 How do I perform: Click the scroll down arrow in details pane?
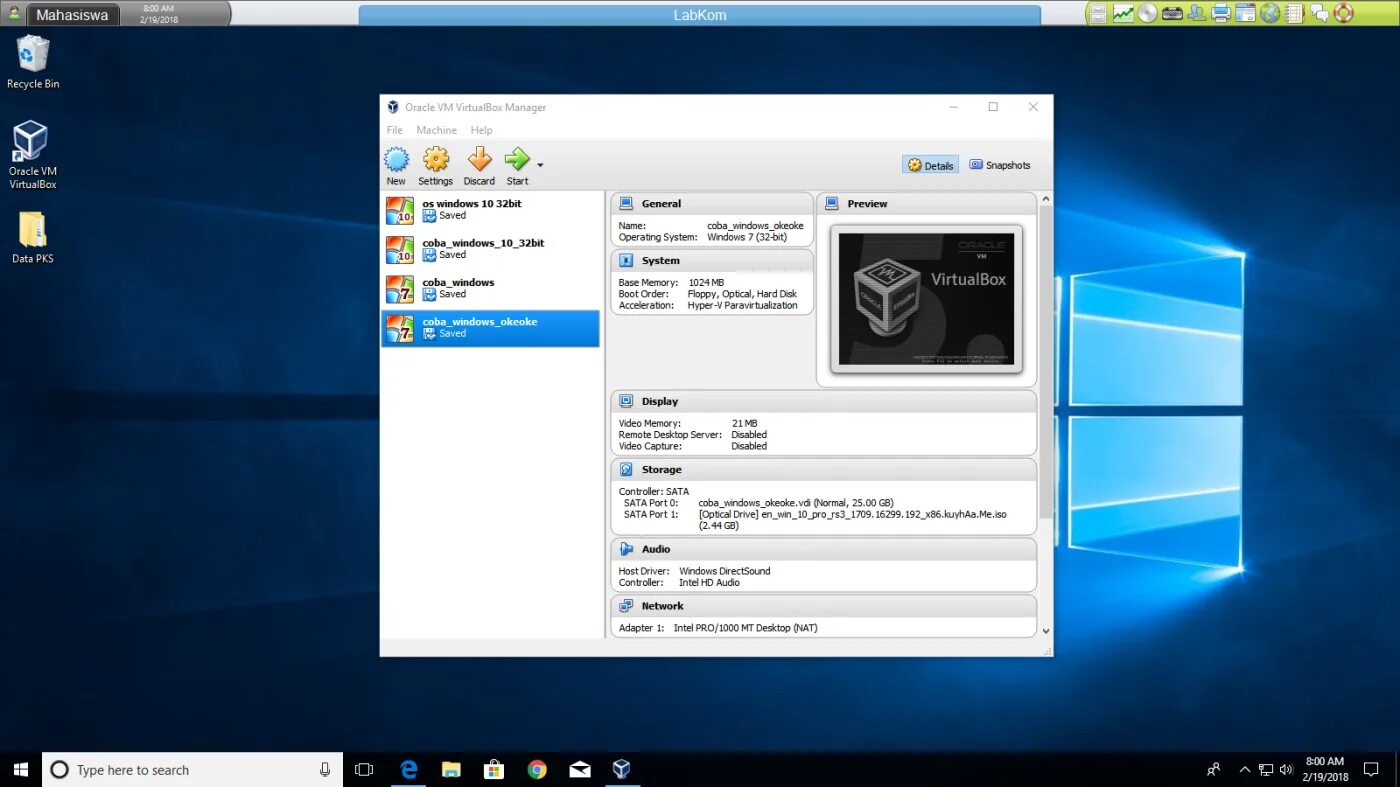(1046, 631)
